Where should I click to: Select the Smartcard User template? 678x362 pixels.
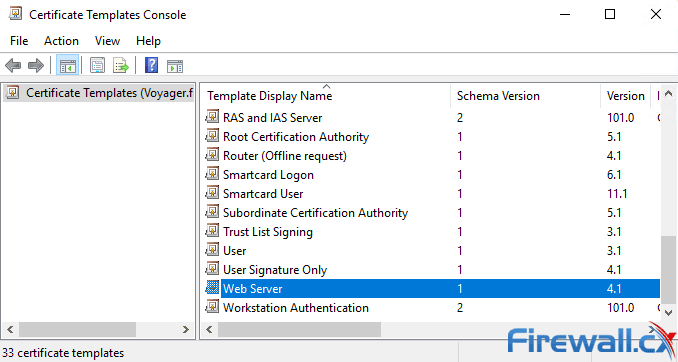(x=263, y=194)
